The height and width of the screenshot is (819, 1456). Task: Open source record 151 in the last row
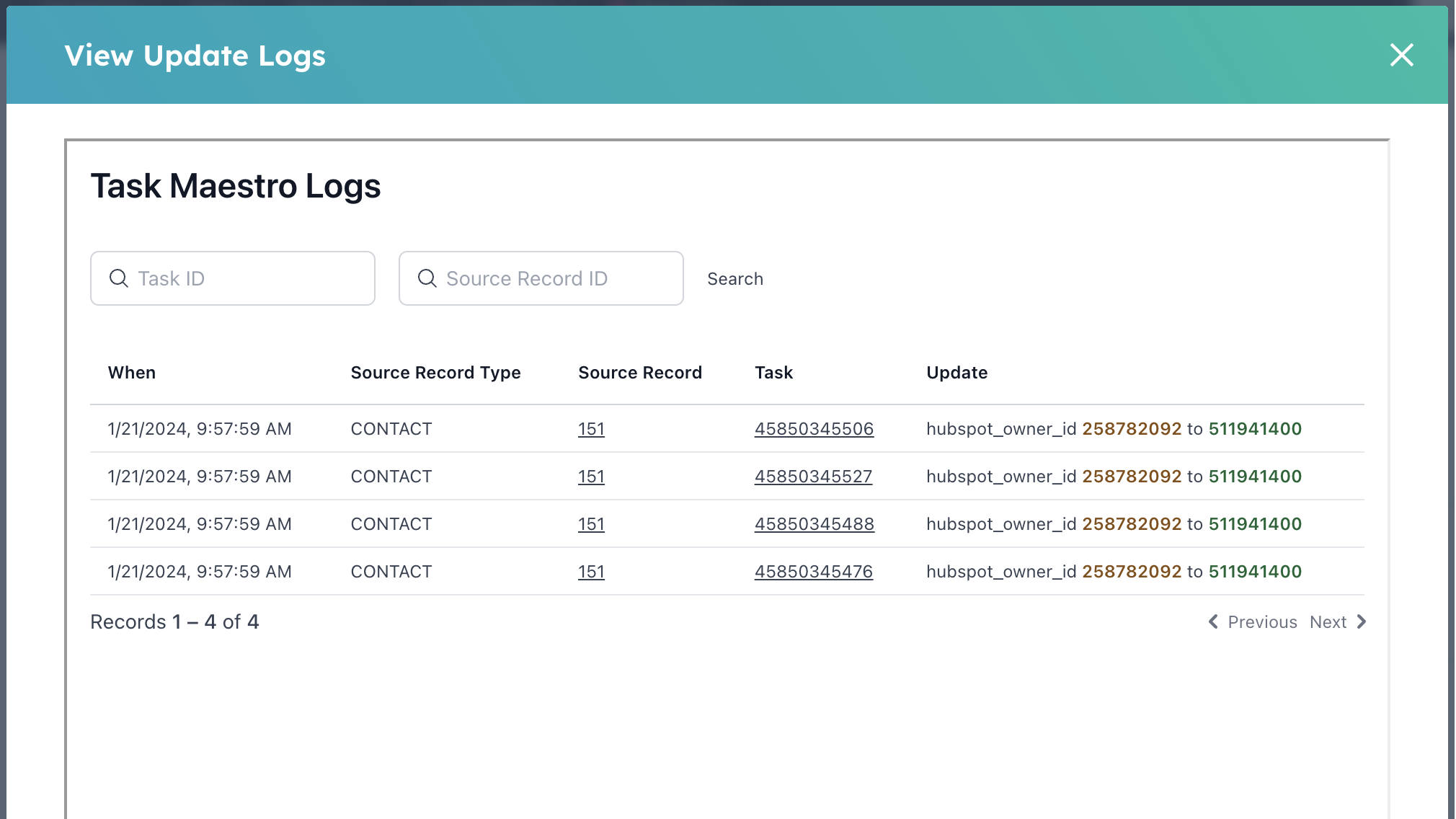coord(591,571)
